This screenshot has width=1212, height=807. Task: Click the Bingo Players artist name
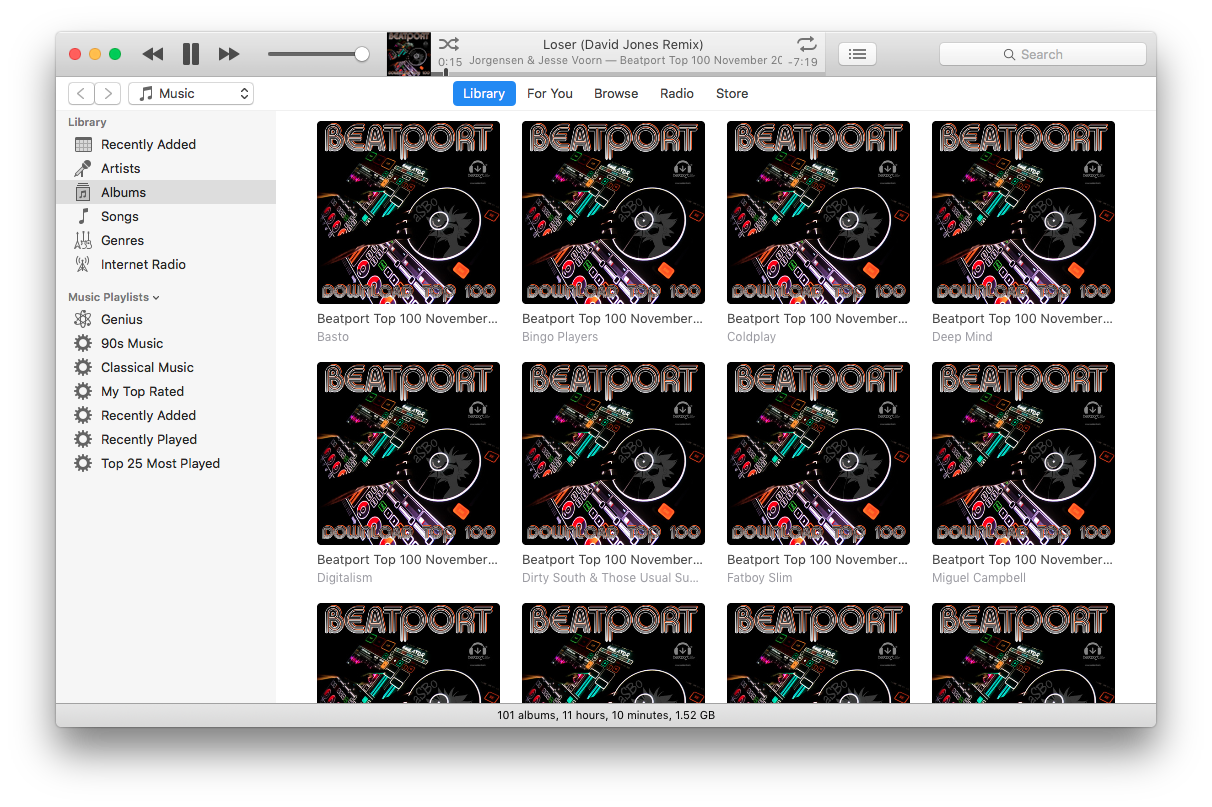(560, 337)
